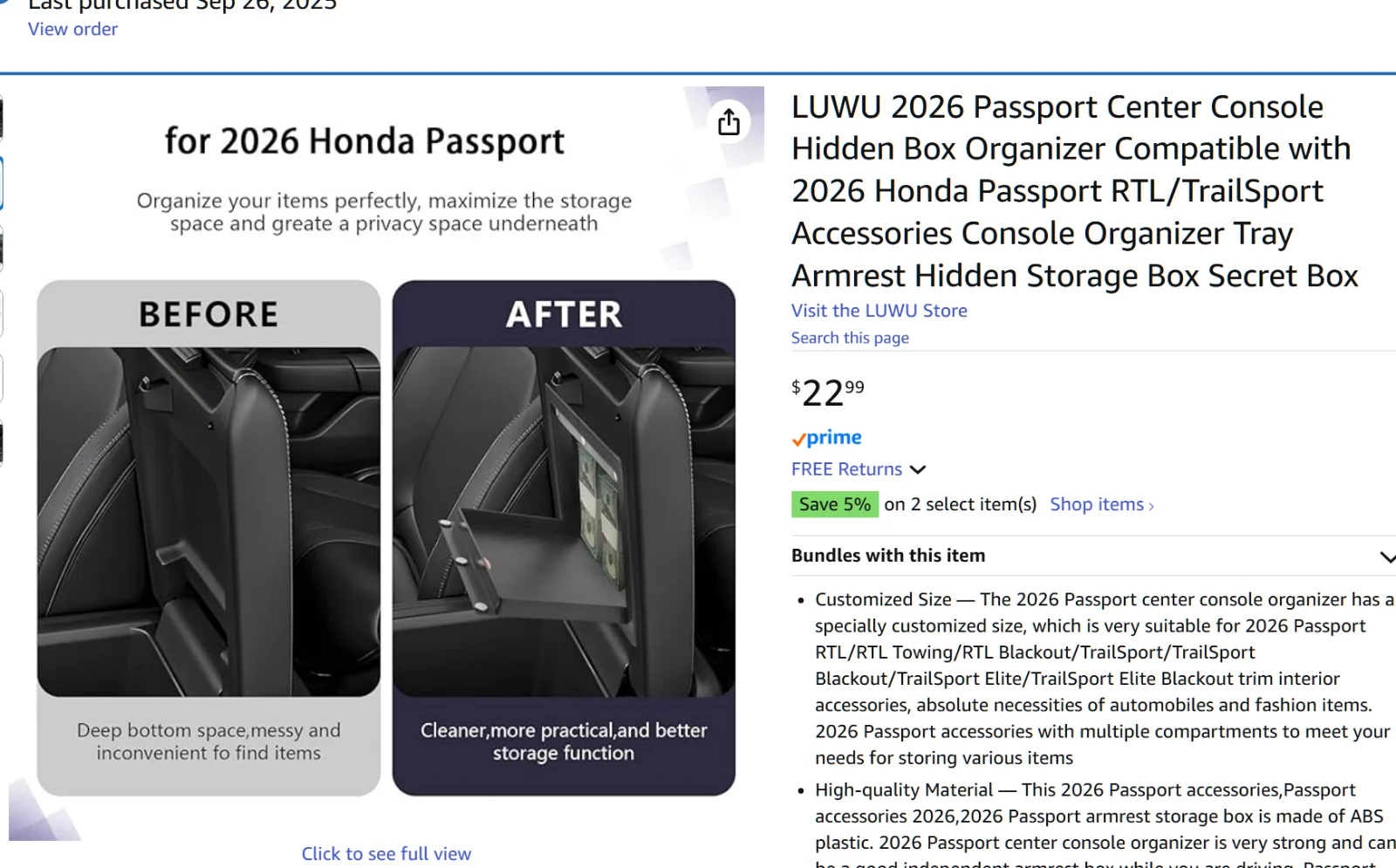Click the green Save 5% badge
The height and width of the screenshot is (868, 1396).
834,504
